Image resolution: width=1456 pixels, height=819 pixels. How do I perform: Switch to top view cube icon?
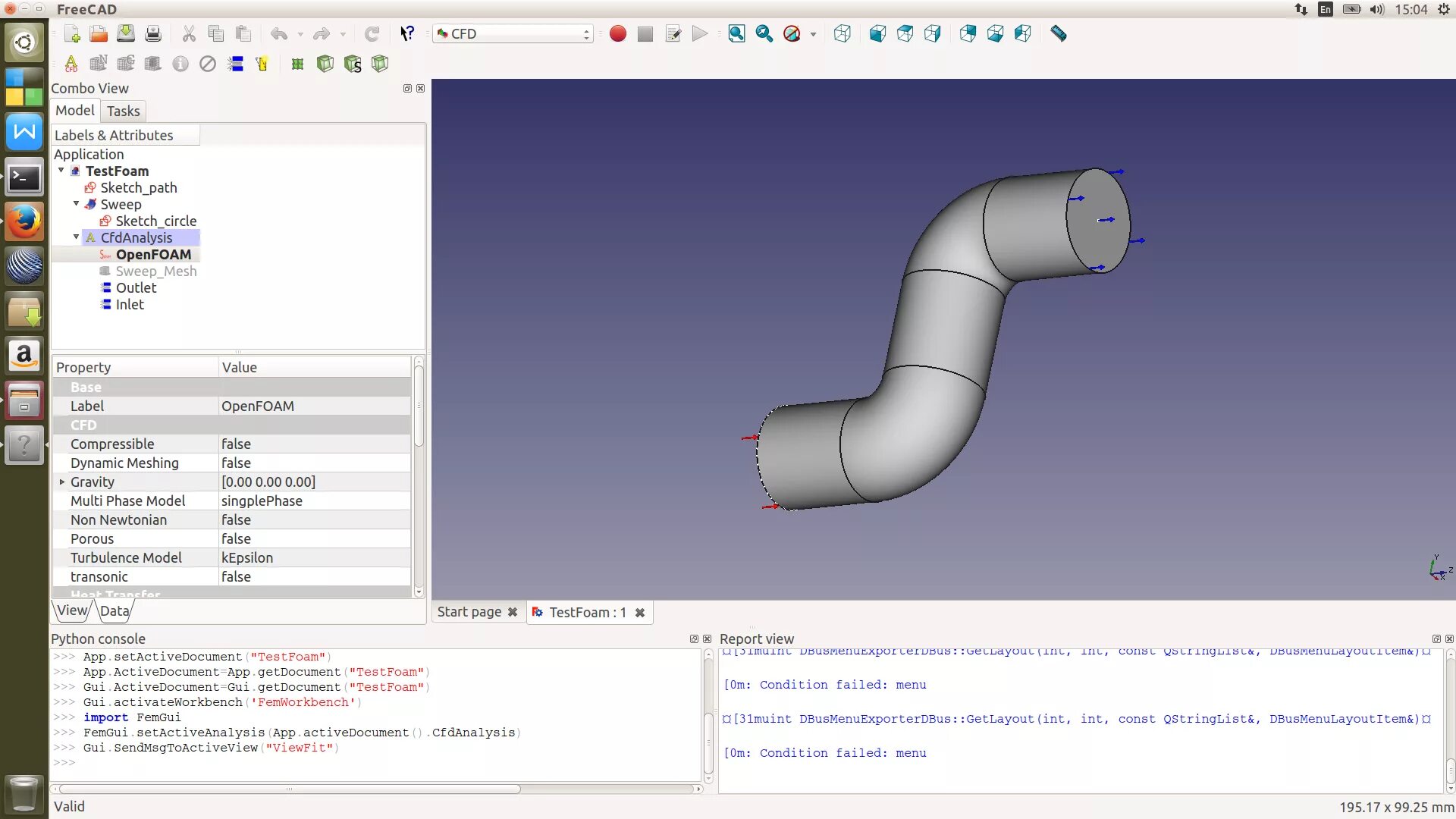(905, 34)
